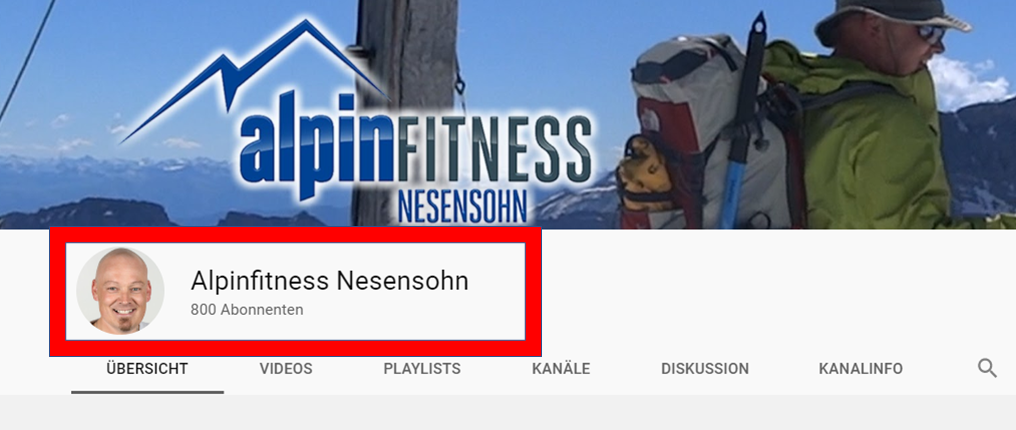Viewport: 1016px width, 430px height.
Task: Click the 800 Abonnenten subscriber count
Action: coord(247,310)
